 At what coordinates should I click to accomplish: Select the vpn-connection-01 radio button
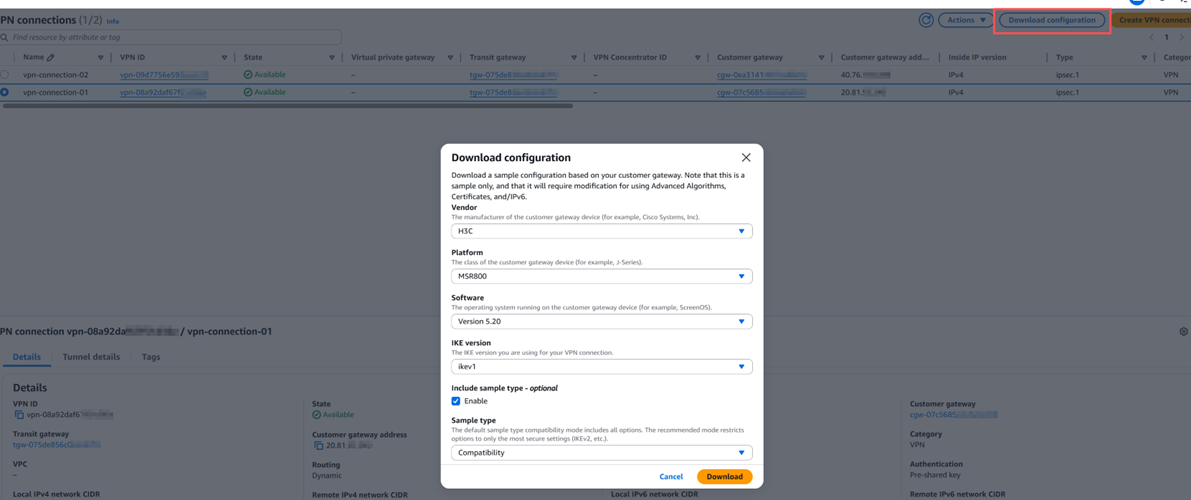pos(5,92)
